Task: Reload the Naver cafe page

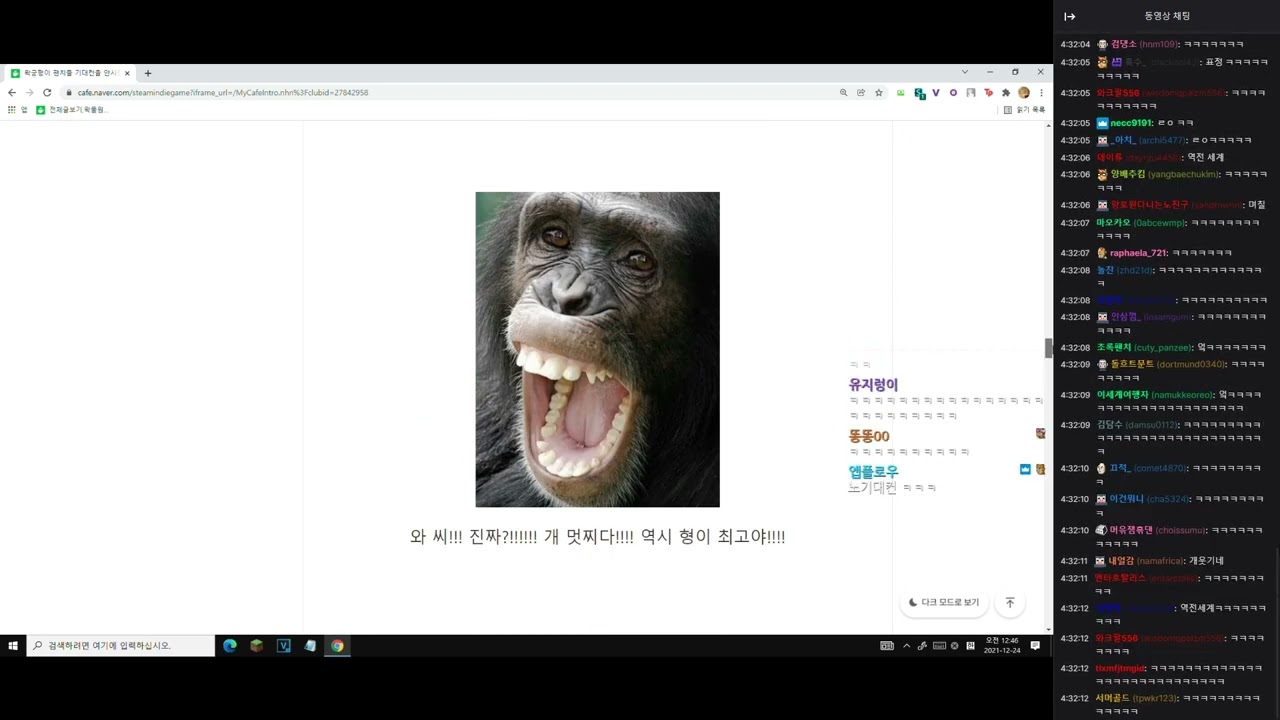Action: click(47, 92)
